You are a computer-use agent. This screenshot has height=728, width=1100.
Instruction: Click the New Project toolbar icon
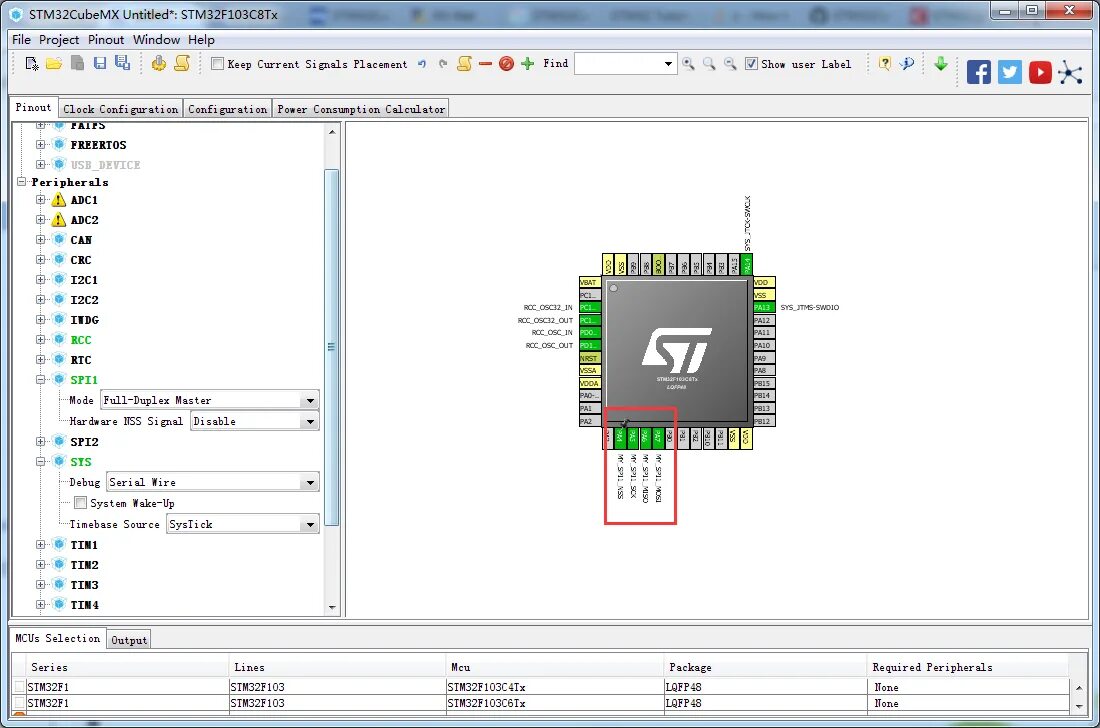32,64
